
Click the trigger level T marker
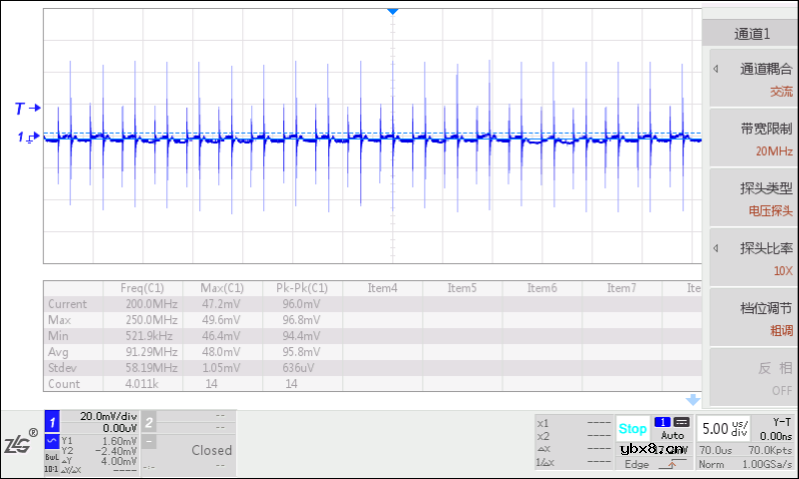coord(27,107)
